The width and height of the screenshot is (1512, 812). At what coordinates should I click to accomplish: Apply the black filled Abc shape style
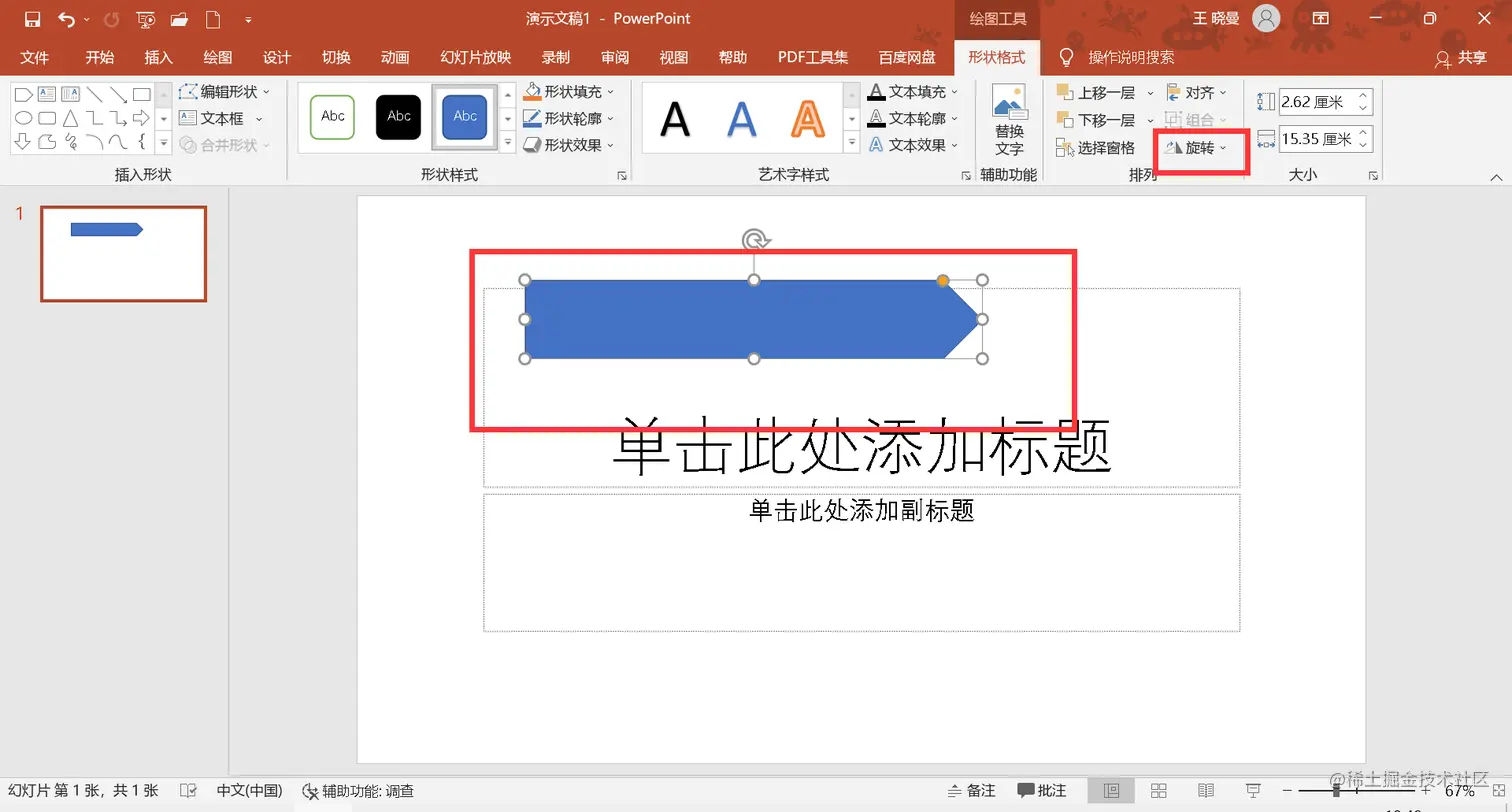pyautogui.click(x=399, y=117)
